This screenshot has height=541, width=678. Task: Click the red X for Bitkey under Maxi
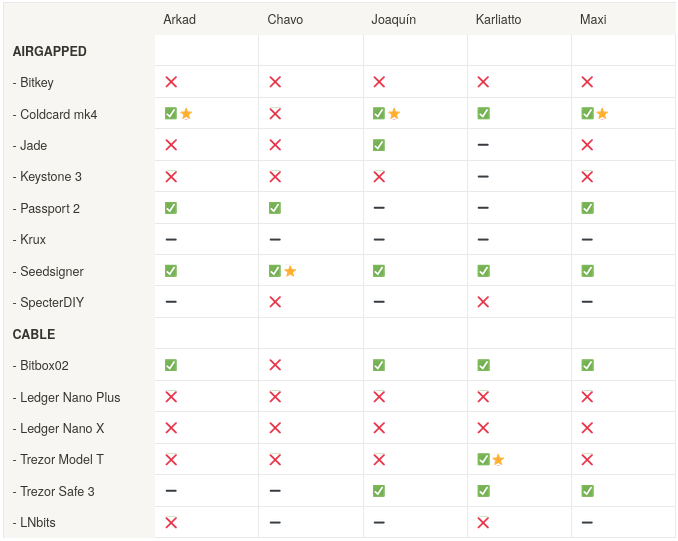[x=587, y=82]
